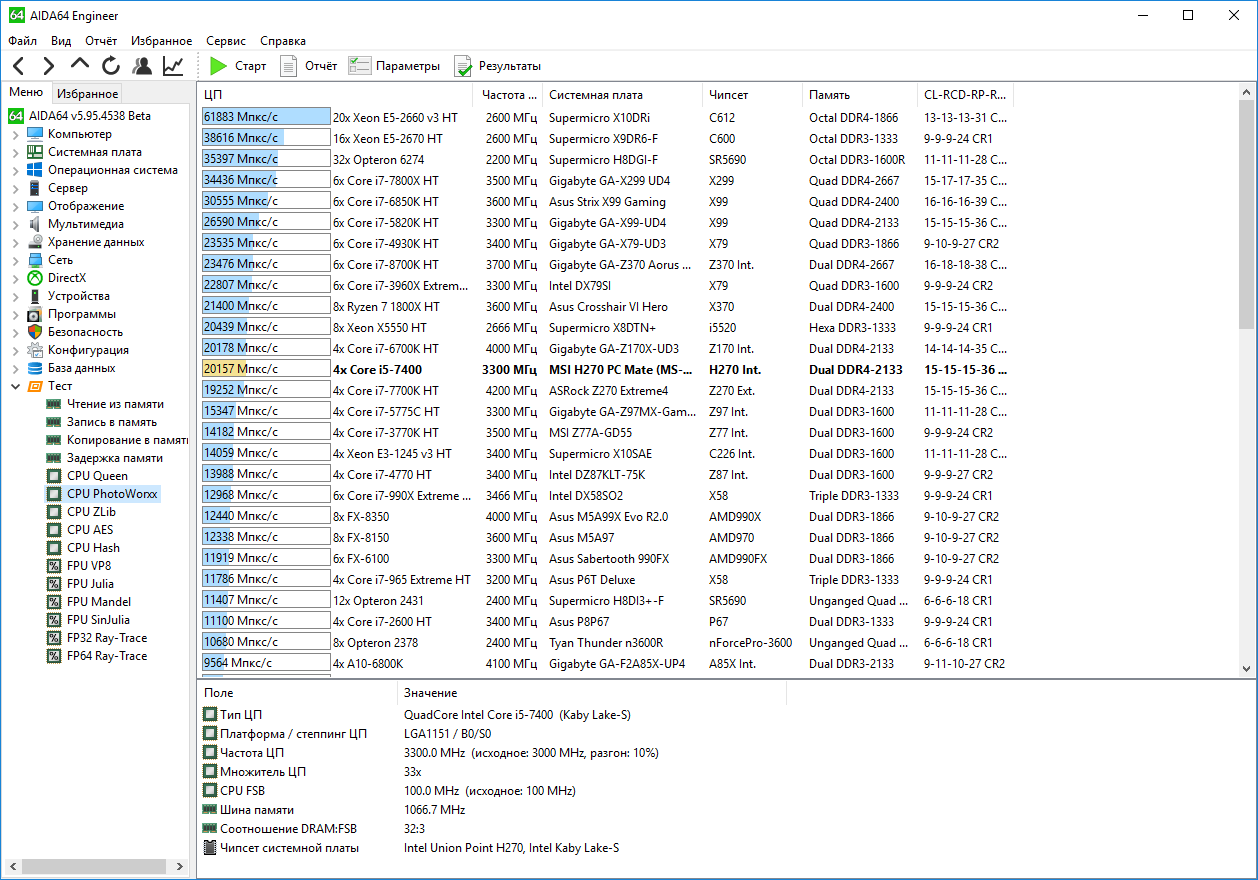Image resolution: width=1258 pixels, height=880 pixels.
Task: Click the База данных database icon
Action: (x=35, y=368)
